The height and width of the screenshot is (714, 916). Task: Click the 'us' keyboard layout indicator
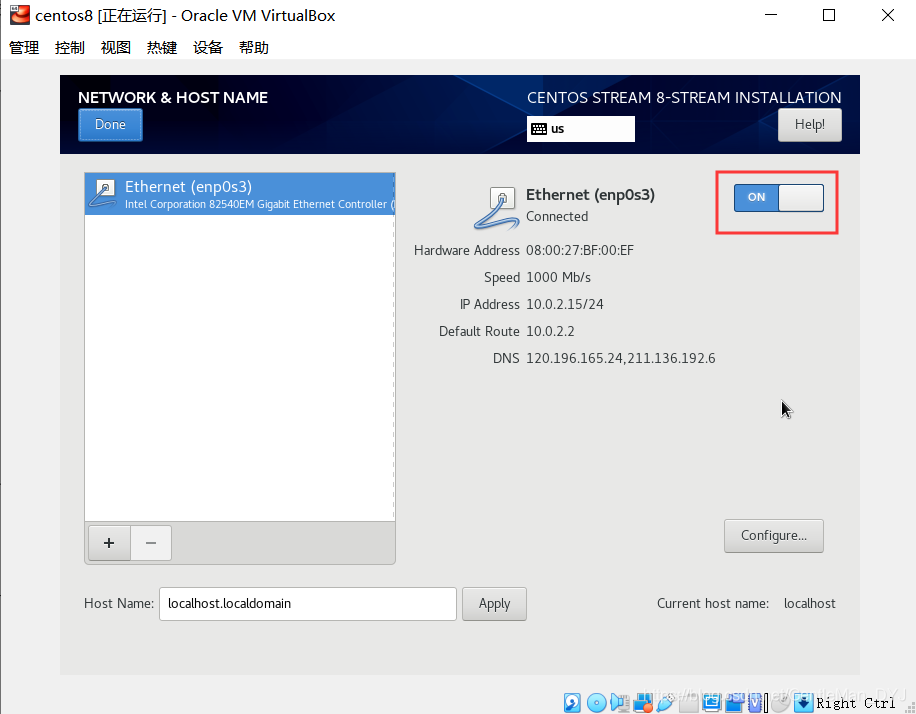coord(581,129)
